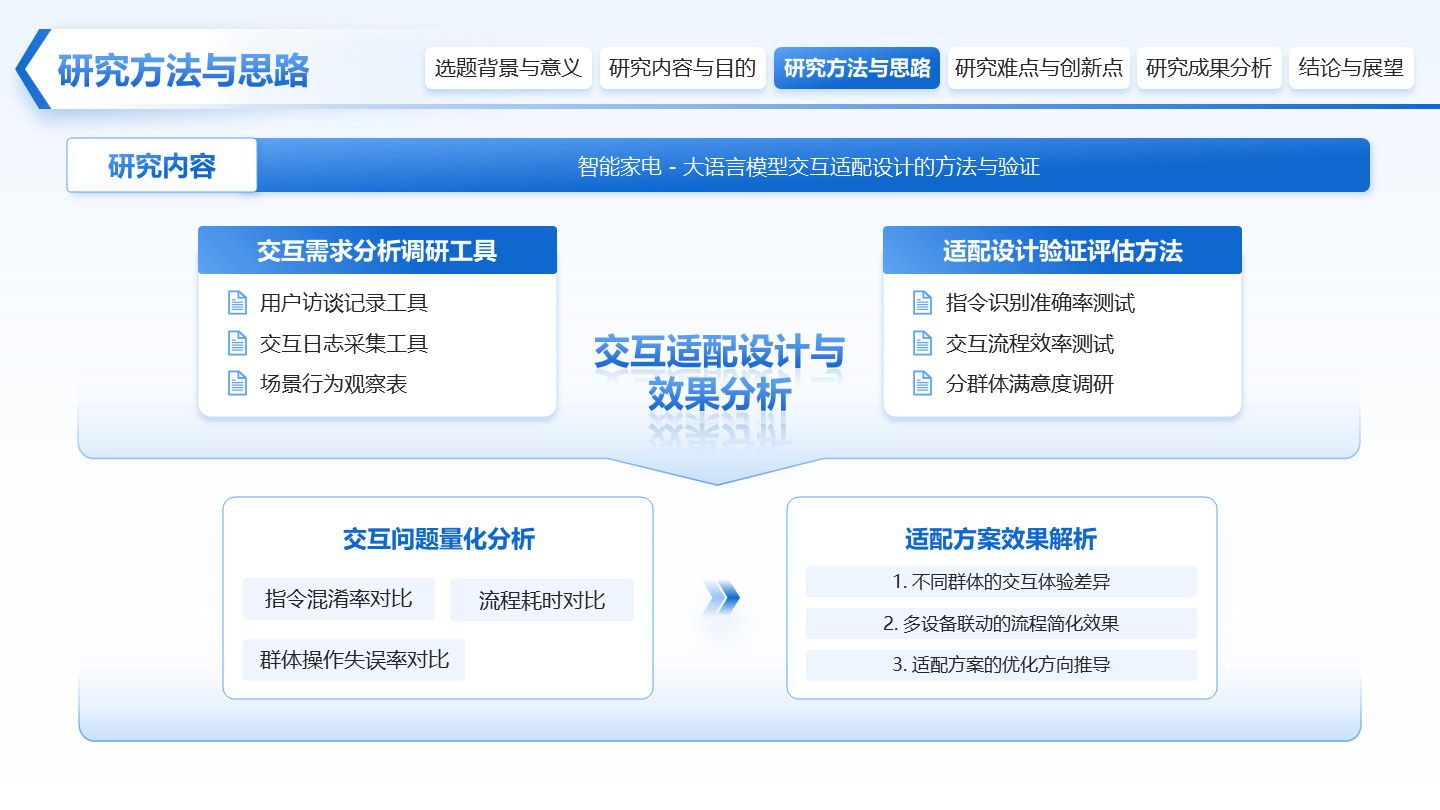Open the 研究成果分析 tab
Image resolution: width=1440 pixels, height=810 pixels.
tap(1209, 68)
